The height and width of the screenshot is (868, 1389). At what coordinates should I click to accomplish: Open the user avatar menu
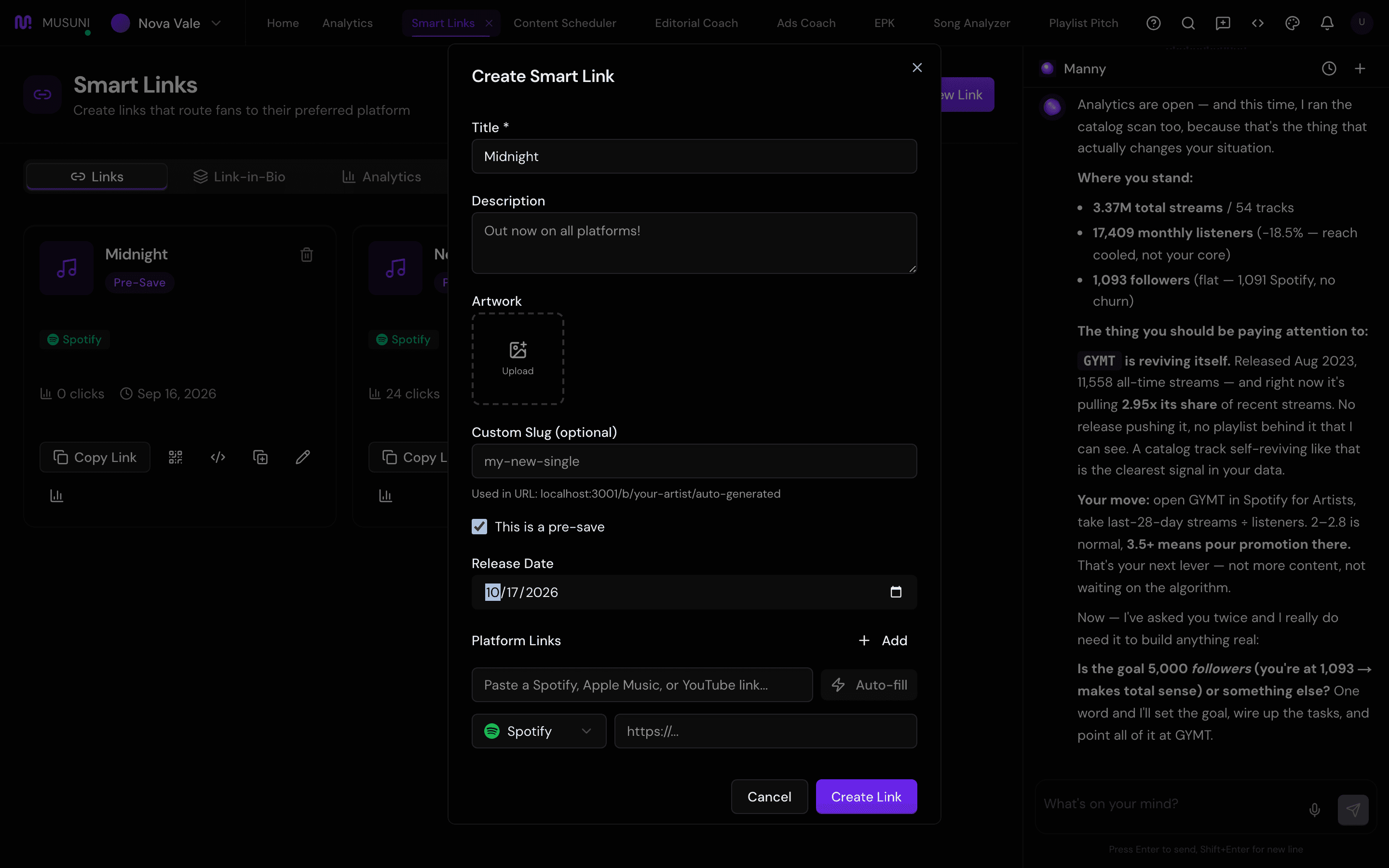point(1362,23)
